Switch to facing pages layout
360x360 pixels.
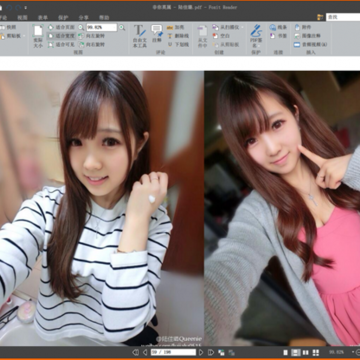tap(305, 352)
